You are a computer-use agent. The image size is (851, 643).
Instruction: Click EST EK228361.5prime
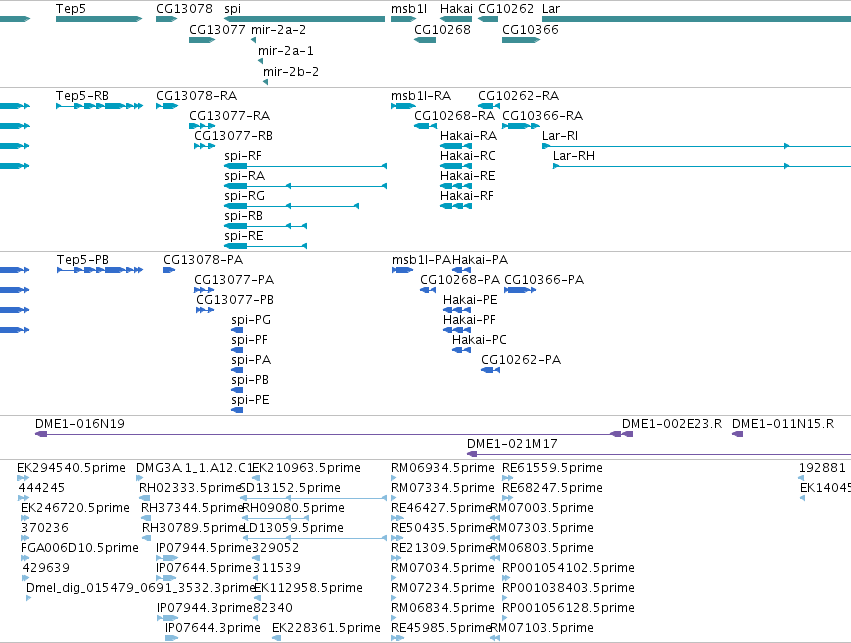277,638
